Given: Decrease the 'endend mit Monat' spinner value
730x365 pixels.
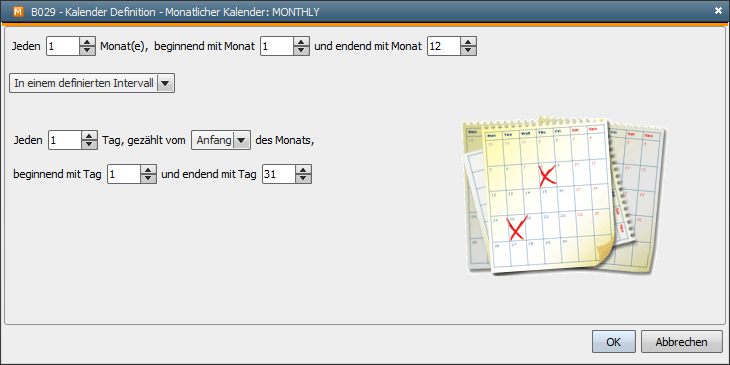Looking at the screenshot, I should pos(468,51).
